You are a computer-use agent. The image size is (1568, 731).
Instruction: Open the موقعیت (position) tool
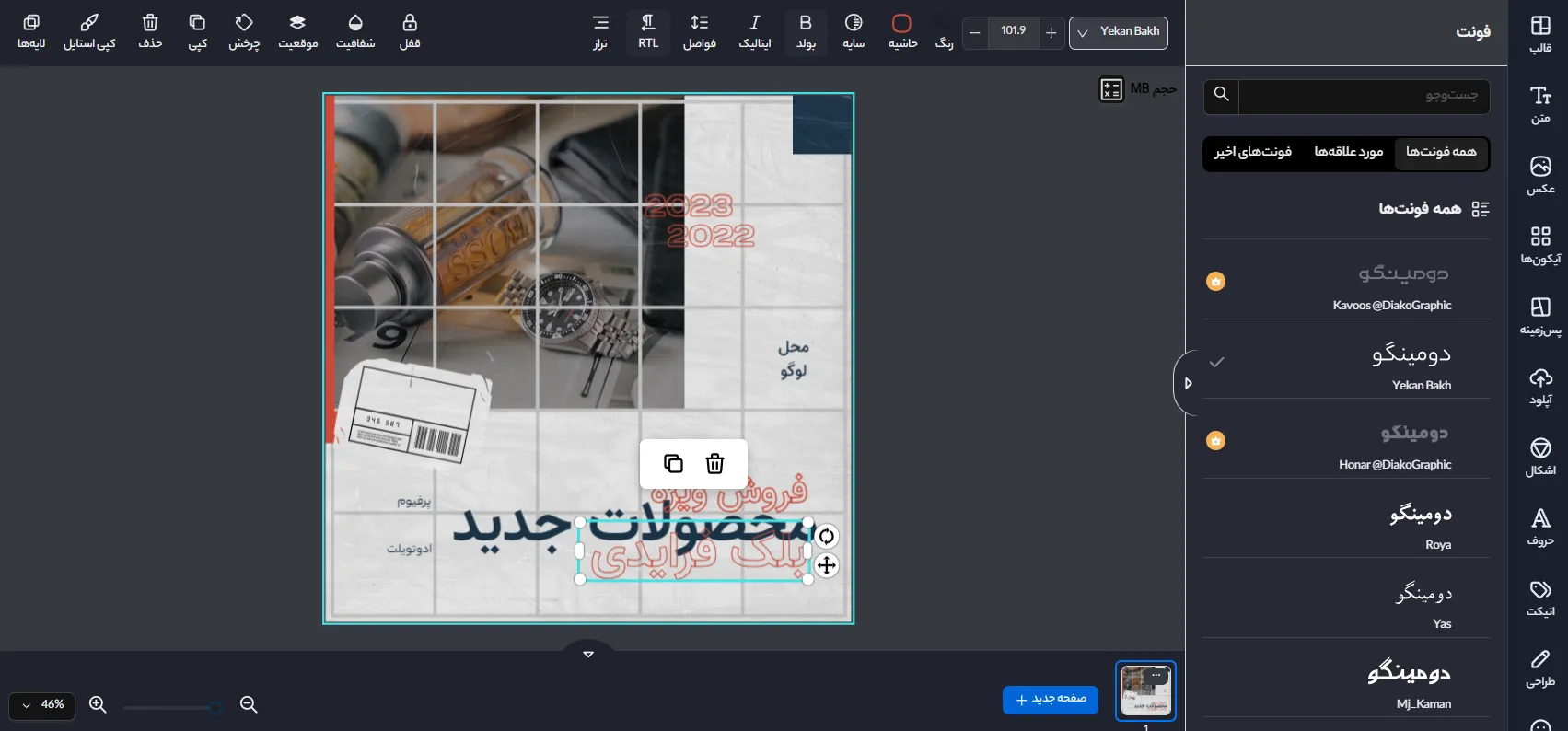pyautogui.click(x=297, y=31)
